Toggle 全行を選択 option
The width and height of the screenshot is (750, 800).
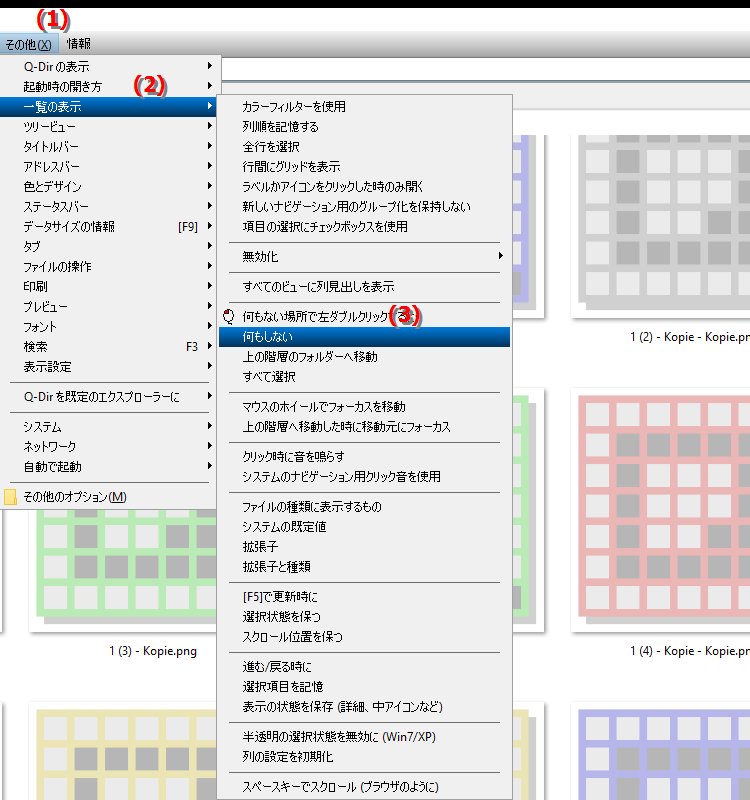[364, 146]
